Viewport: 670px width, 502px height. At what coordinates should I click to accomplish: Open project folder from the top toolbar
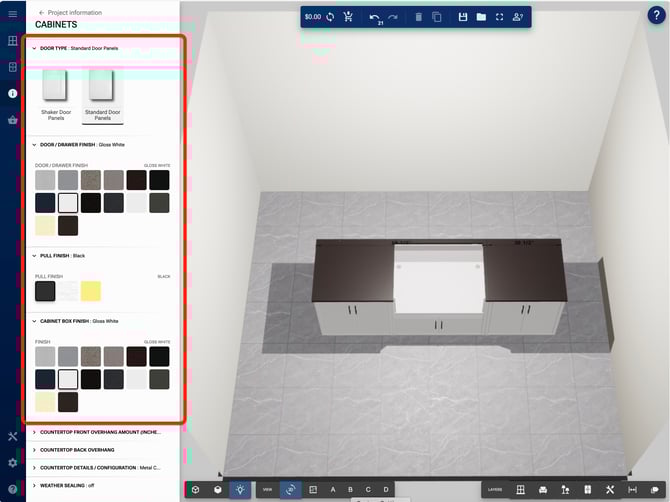coord(481,17)
